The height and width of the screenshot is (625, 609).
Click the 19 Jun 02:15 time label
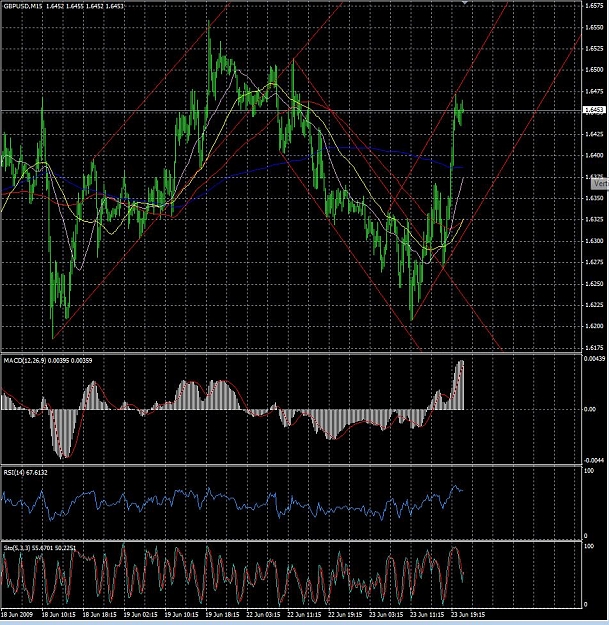(141, 615)
